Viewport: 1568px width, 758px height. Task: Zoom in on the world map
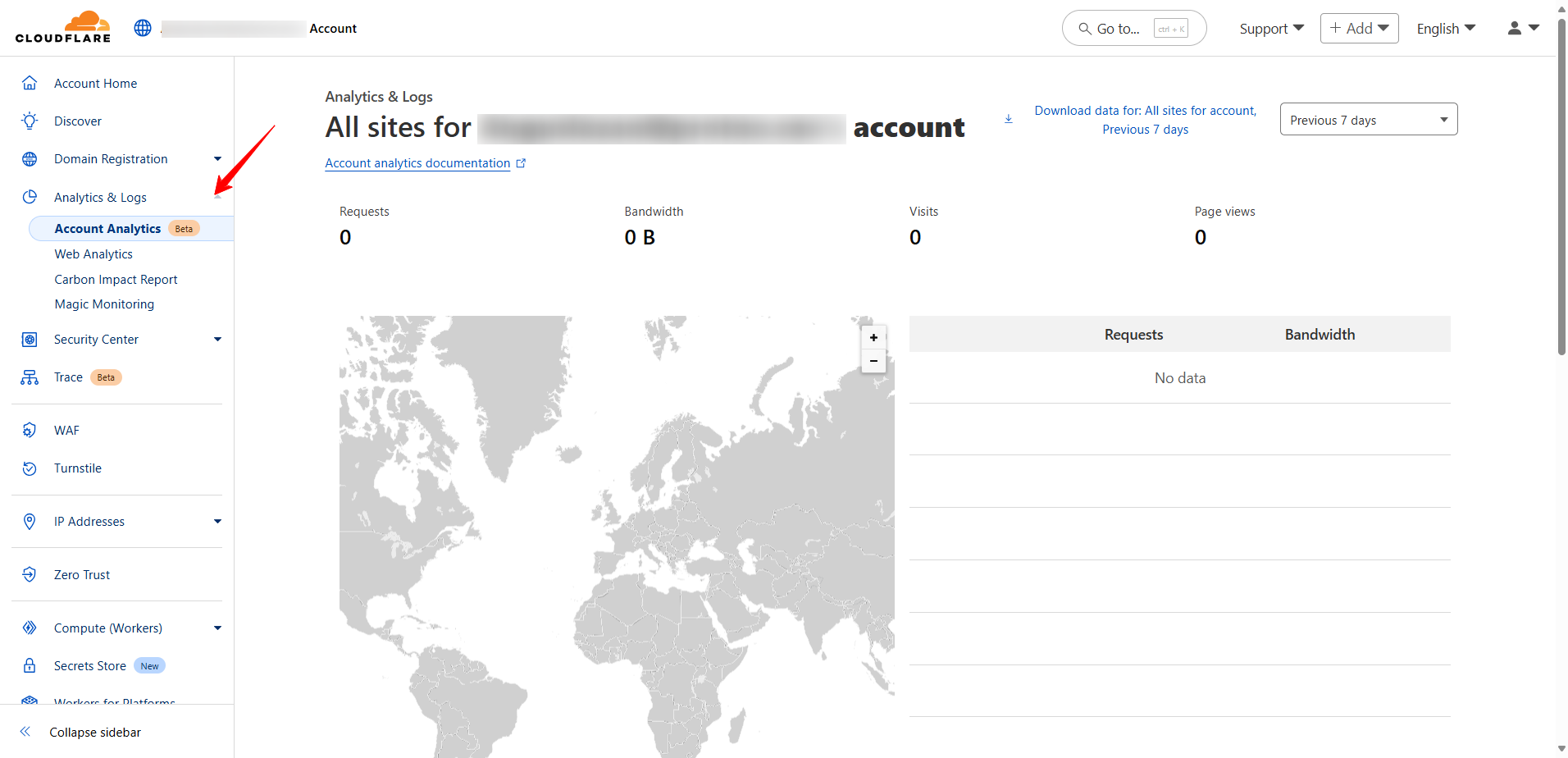click(x=873, y=337)
